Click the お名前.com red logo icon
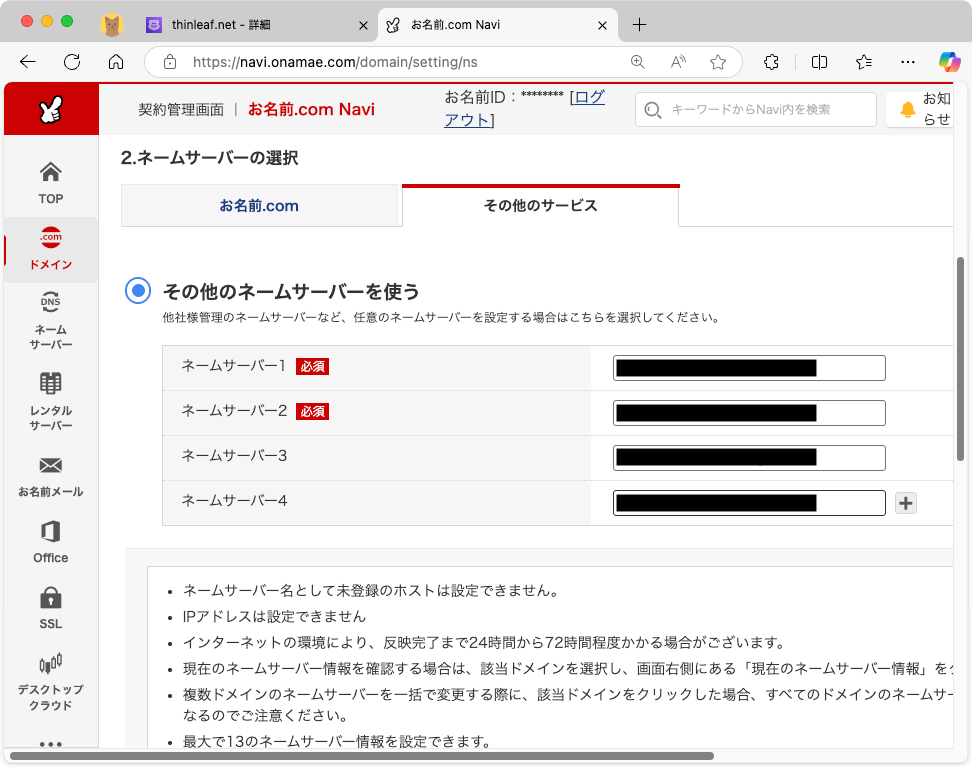The width and height of the screenshot is (972, 767). (x=51, y=109)
